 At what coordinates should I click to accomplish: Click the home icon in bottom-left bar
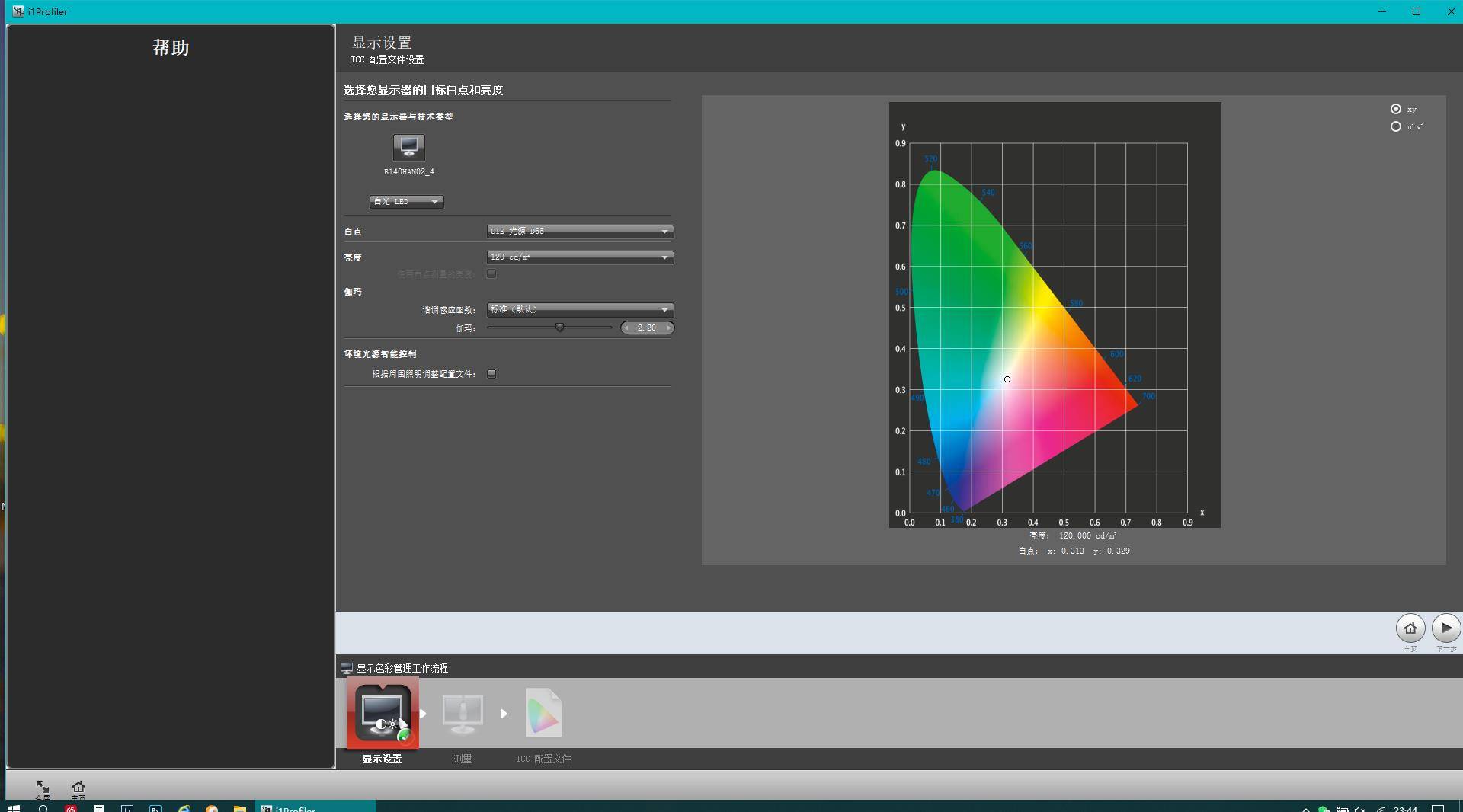tap(78, 788)
